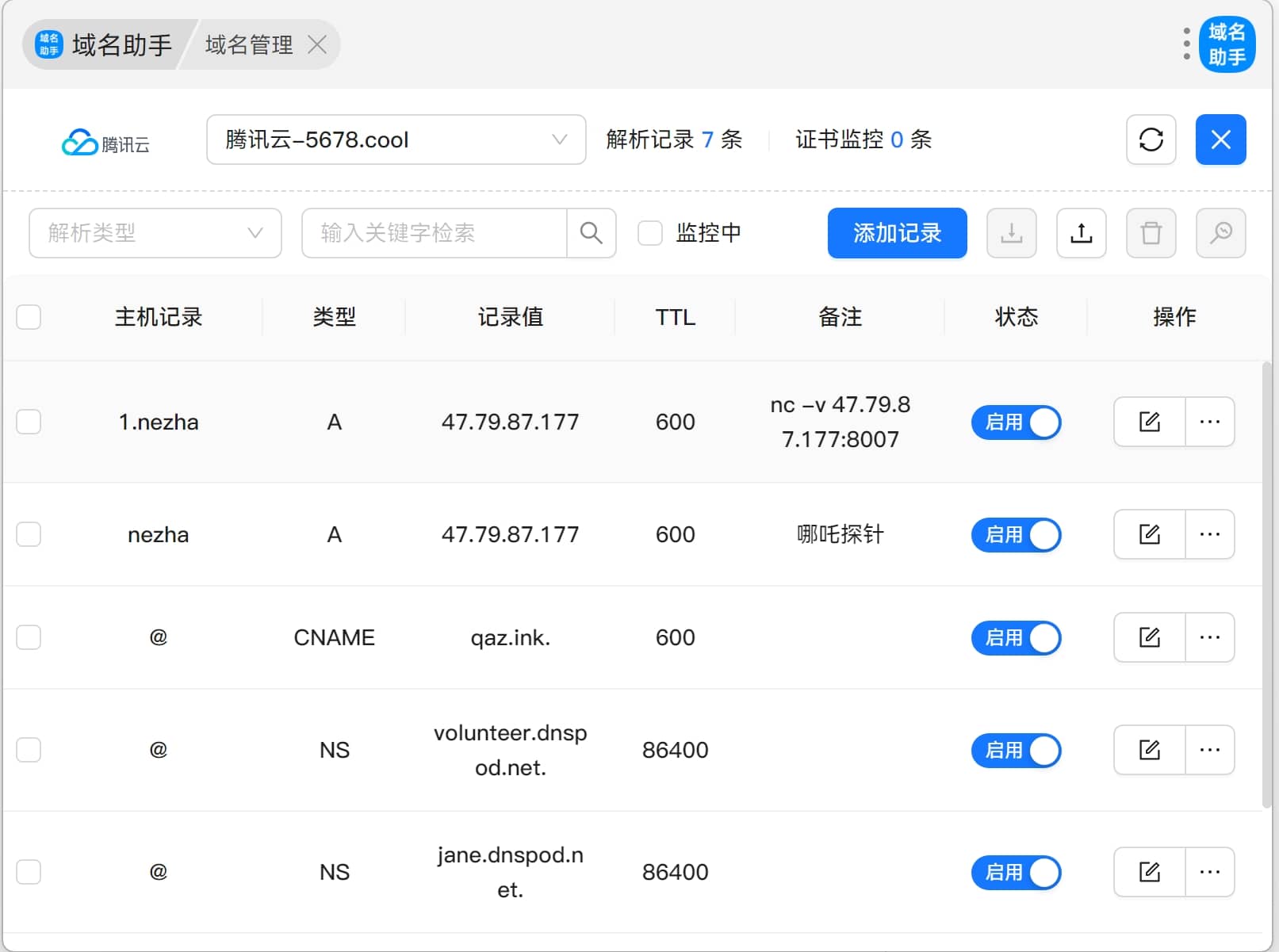Click the search magnifier icon

click(x=591, y=233)
